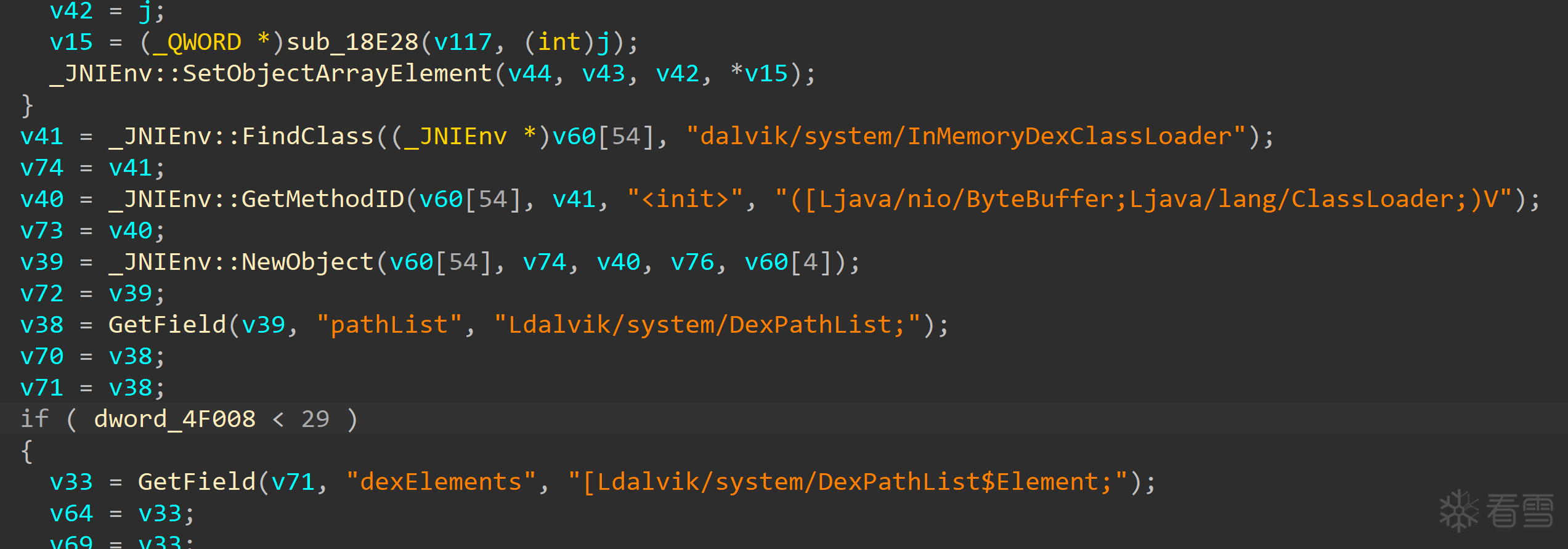Click the "pathList" string argument

coord(389,325)
